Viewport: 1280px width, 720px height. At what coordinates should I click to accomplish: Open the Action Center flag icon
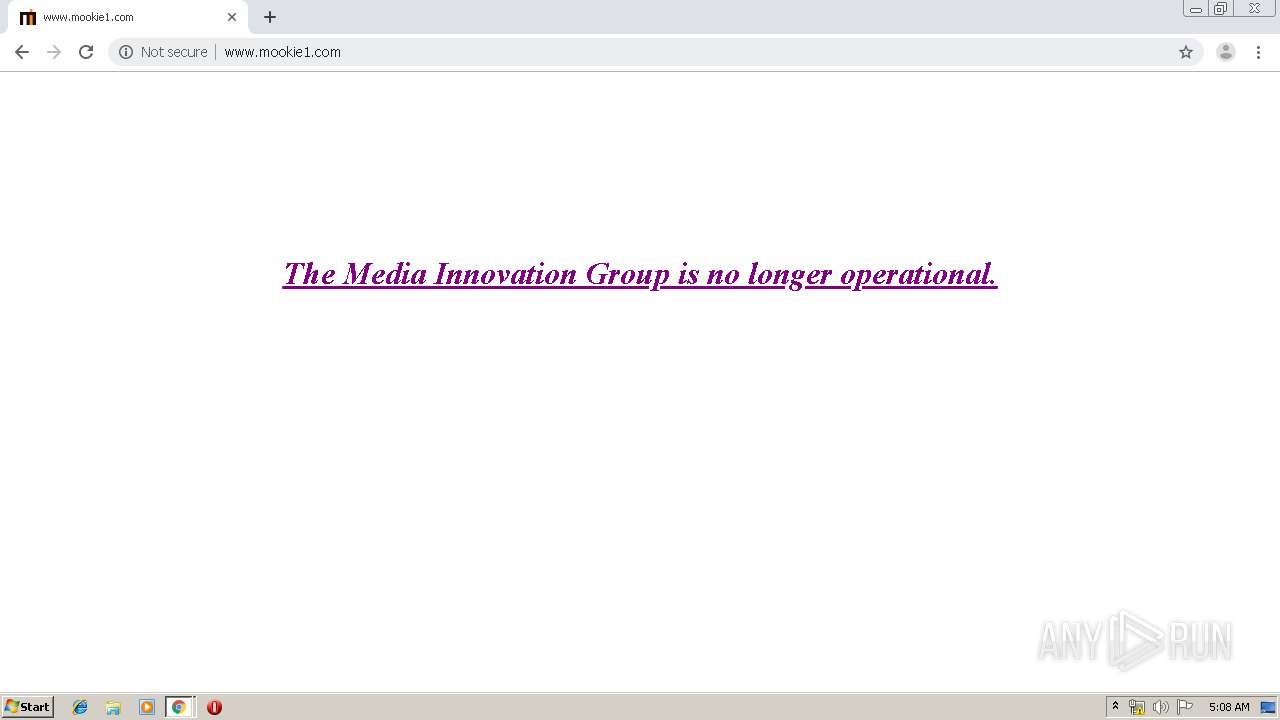tap(1185, 707)
